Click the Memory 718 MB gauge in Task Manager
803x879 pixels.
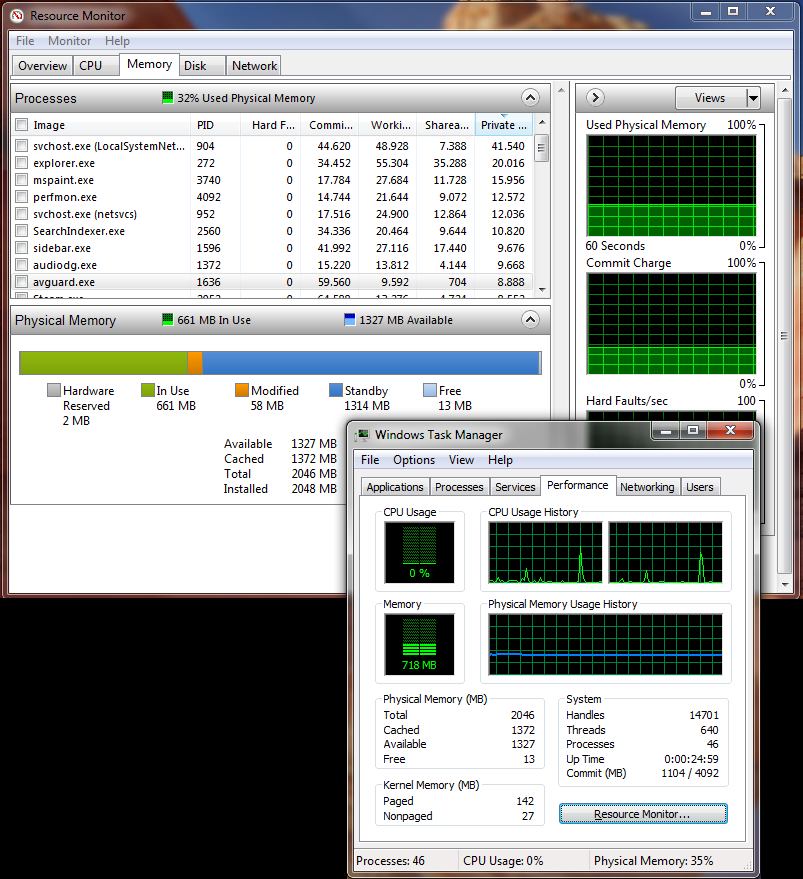pos(419,644)
